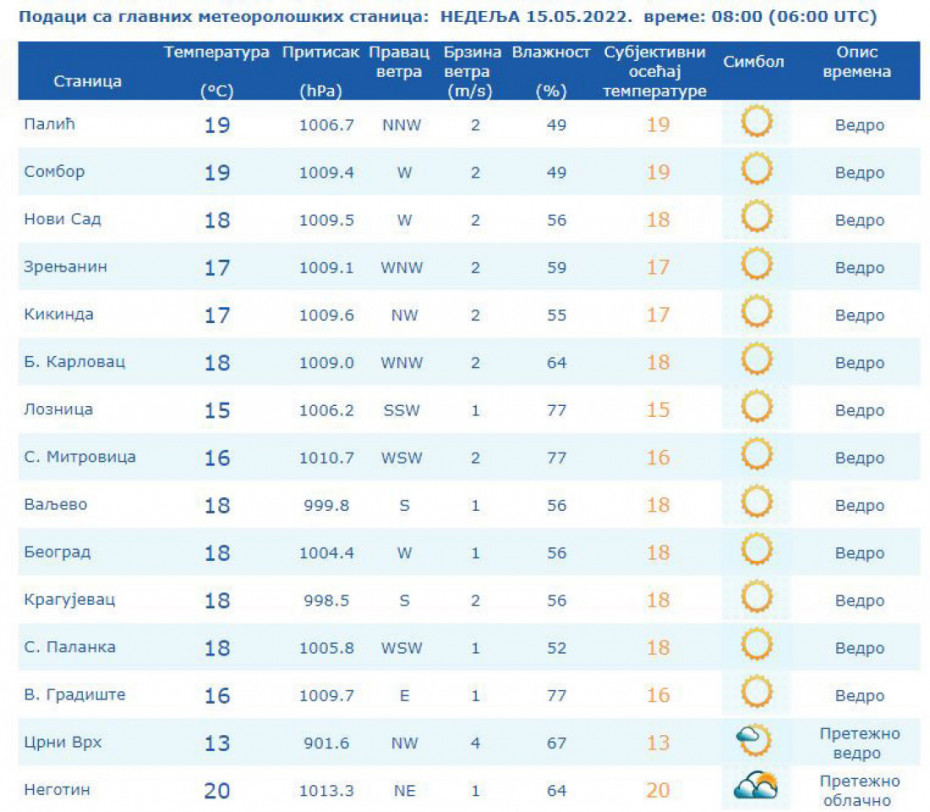Click the sunny symbol in Ваљево row

point(757,501)
